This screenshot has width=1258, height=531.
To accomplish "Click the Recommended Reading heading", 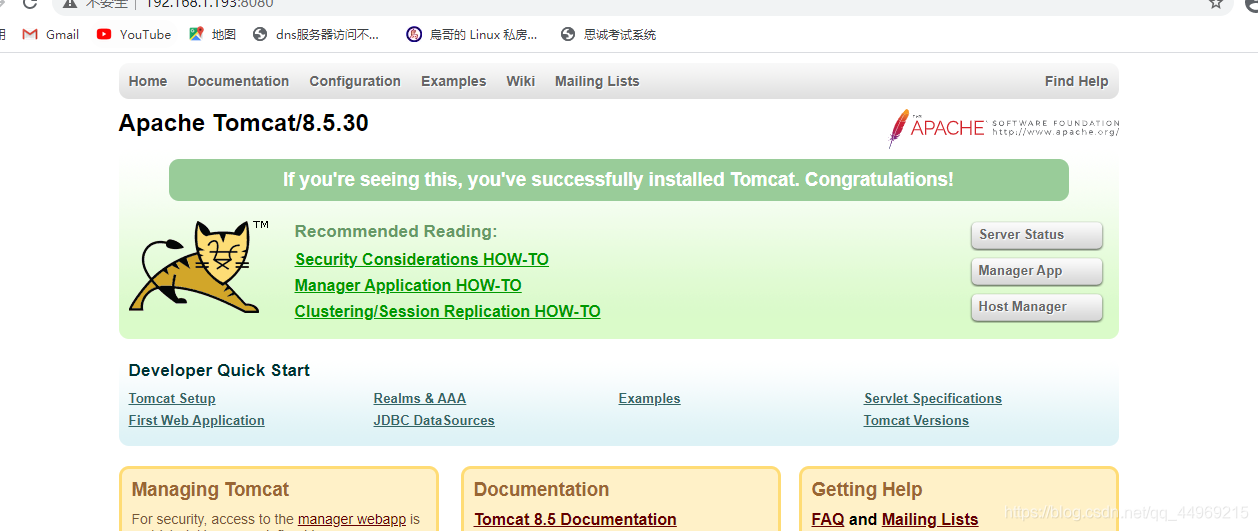I will click(396, 231).
